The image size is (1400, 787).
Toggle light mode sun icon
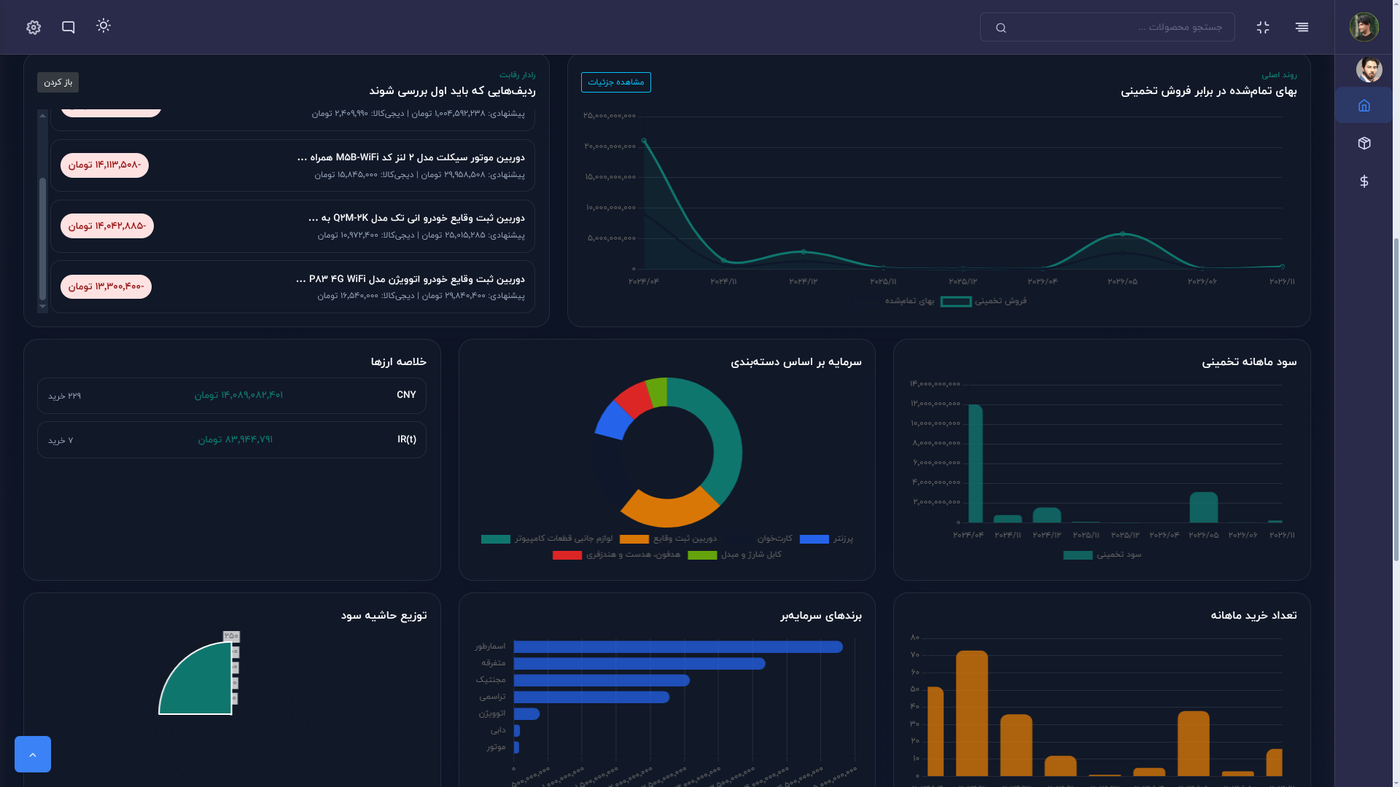click(103, 26)
